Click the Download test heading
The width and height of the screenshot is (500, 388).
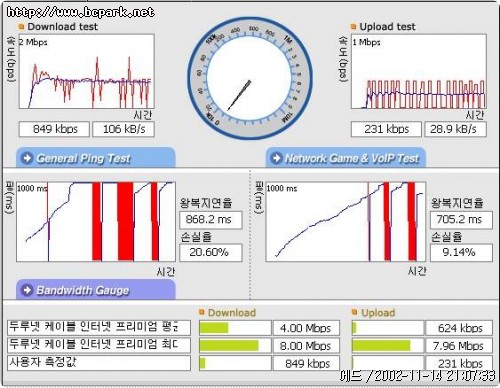pyautogui.click(x=63, y=26)
